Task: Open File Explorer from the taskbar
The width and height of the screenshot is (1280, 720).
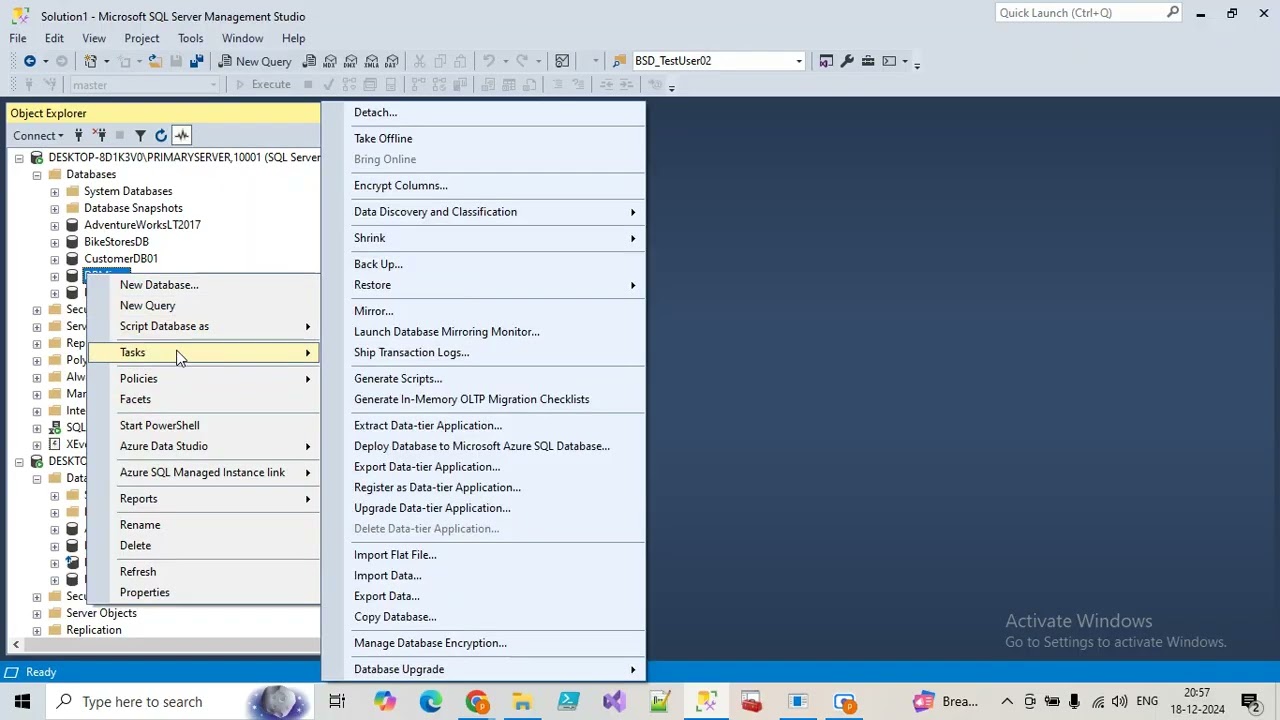Action: coord(522,701)
